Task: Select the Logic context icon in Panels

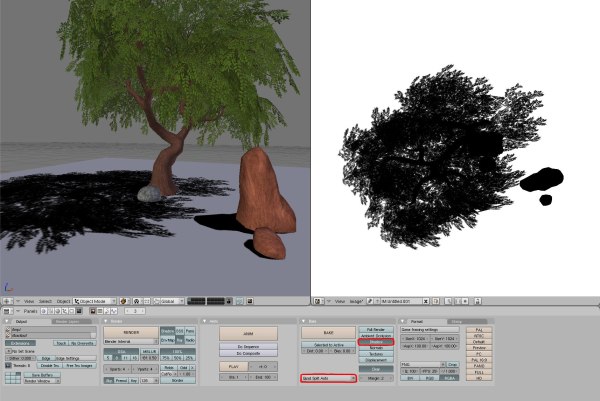Action: (x=44, y=311)
